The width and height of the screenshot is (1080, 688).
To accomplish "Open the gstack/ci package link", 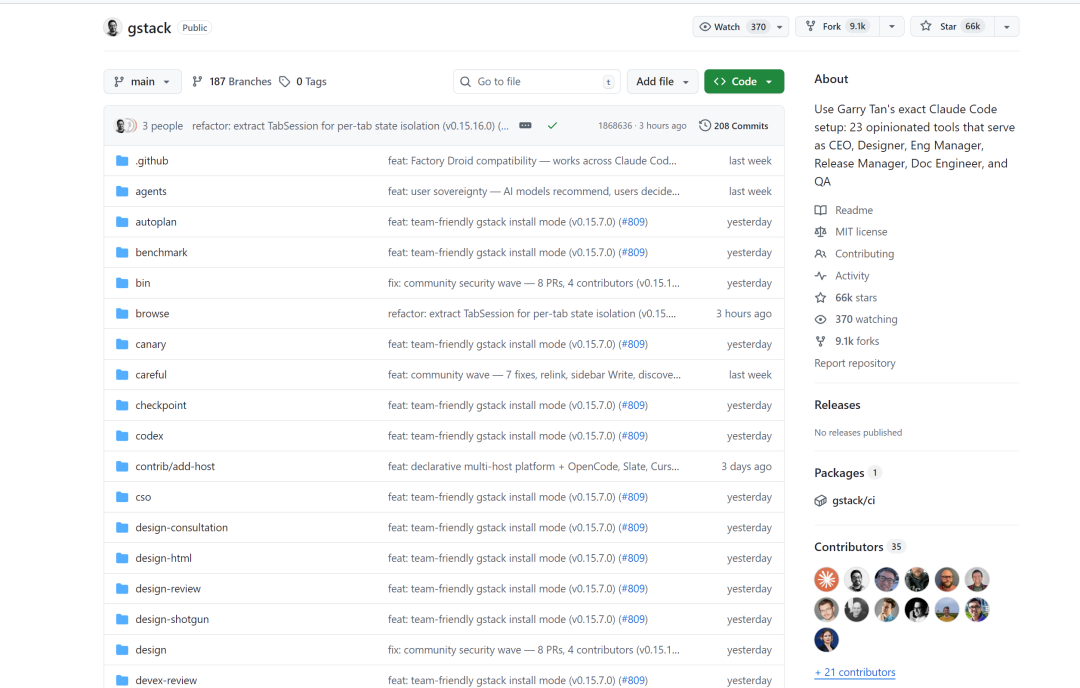I will click(x=847, y=500).
